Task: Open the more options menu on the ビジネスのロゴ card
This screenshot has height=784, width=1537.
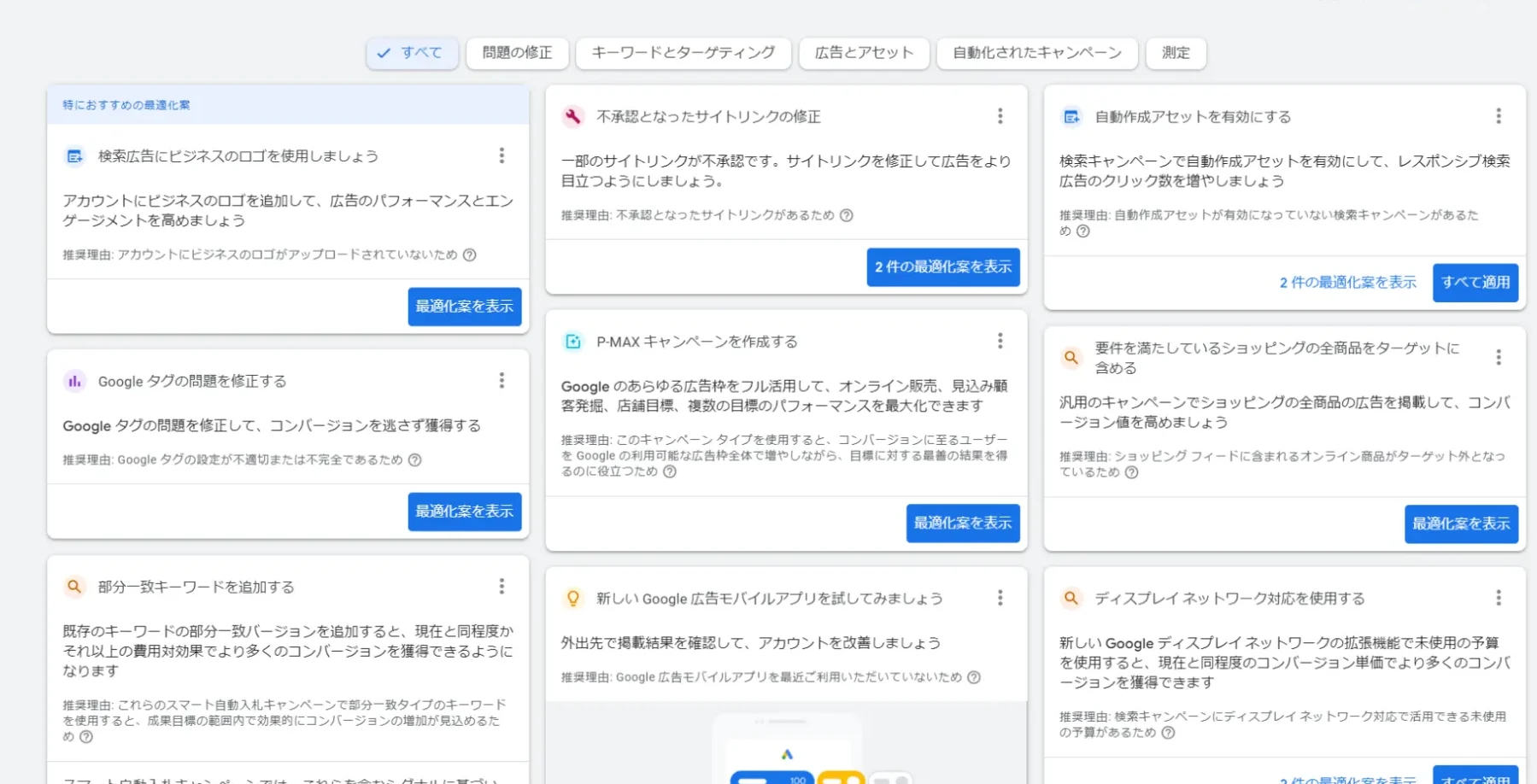Action: point(502,155)
